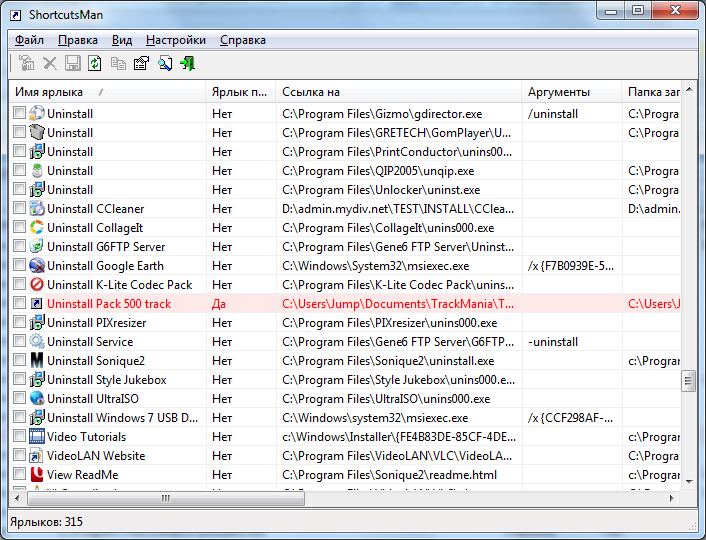Click the delete (X) toolbar icon
This screenshot has width=706, height=540.
pyautogui.click(x=50, y=63)
